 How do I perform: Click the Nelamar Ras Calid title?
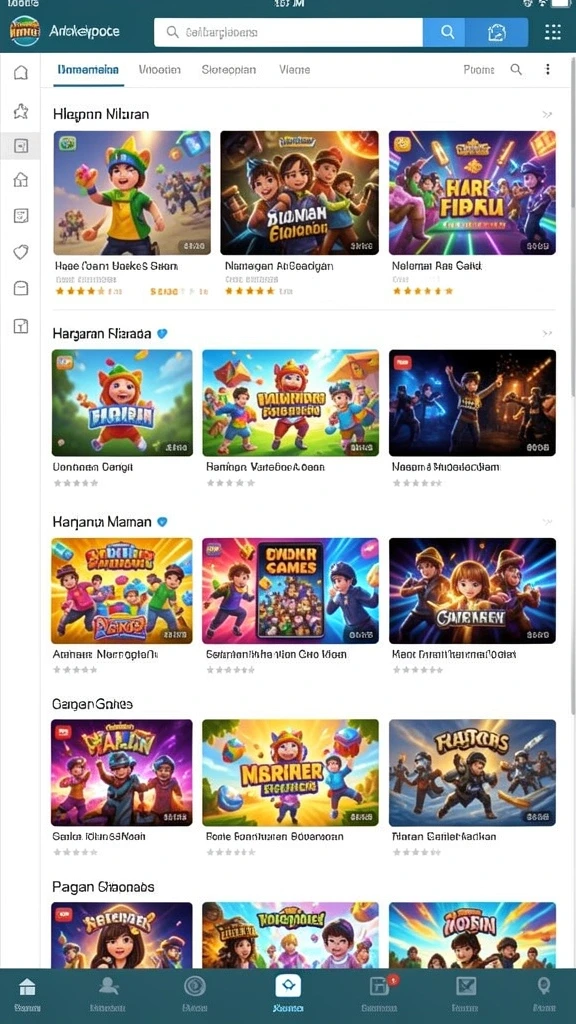(x=436, y=266)
